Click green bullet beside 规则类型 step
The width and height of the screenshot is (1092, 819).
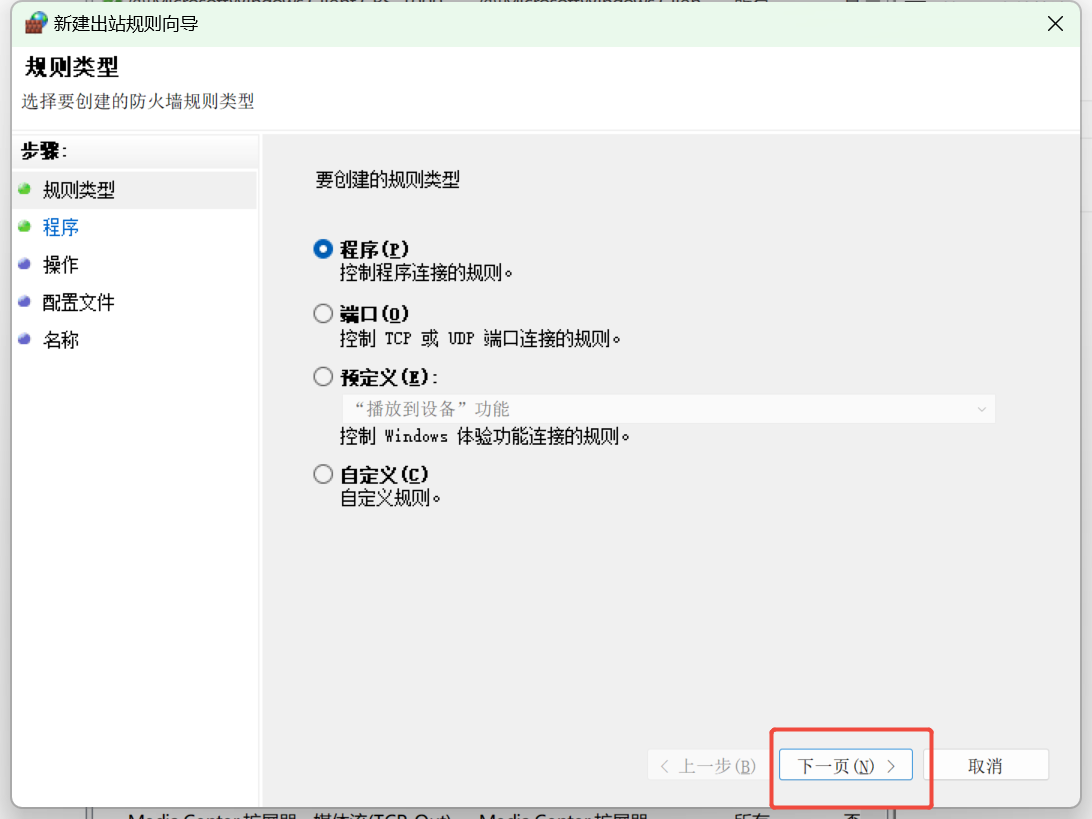[24, 189]
